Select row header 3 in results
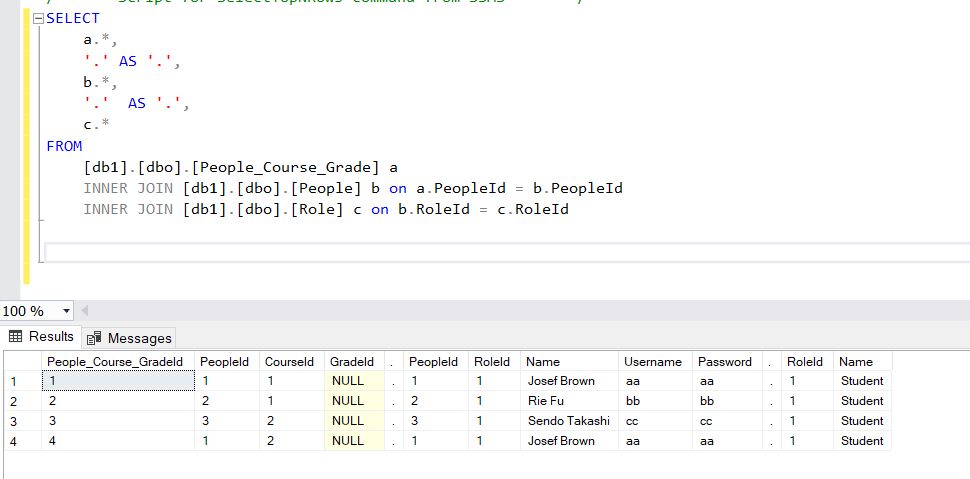The image size is (970, 479). tap(23, 421)
